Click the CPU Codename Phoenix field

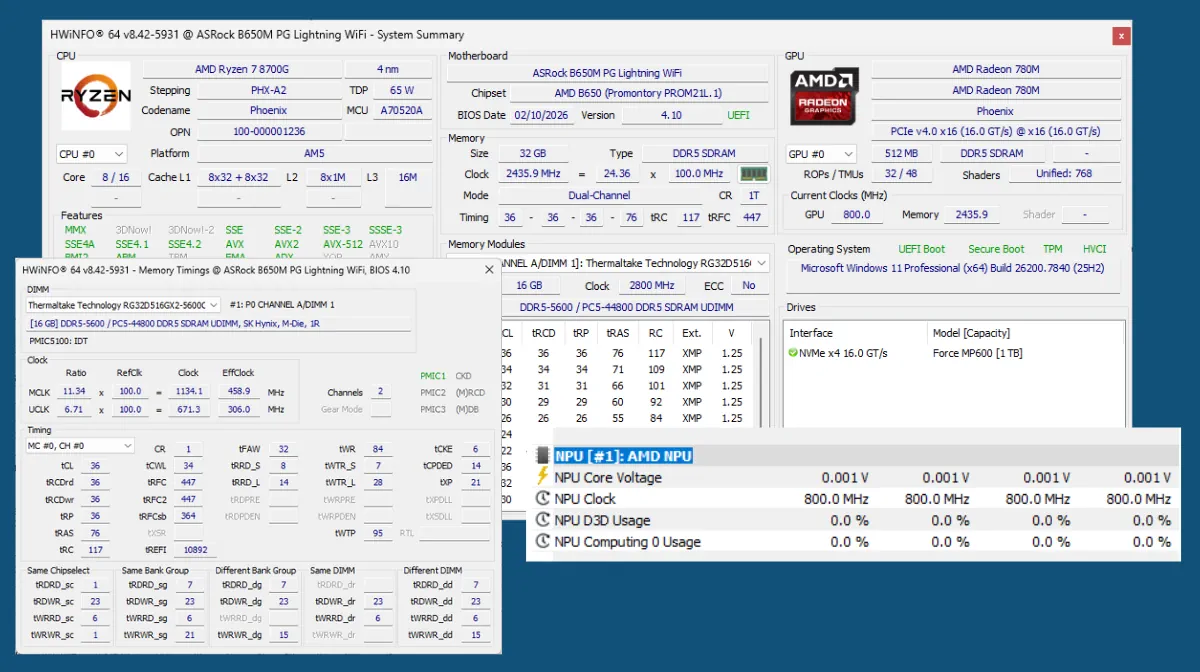pyautogui.click(x=269, y=111)
